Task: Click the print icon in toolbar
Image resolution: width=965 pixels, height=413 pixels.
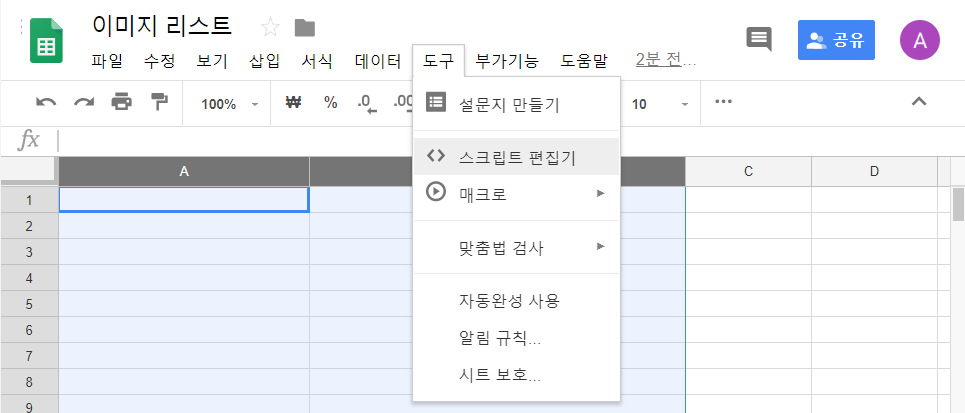Action: [121, 103]
